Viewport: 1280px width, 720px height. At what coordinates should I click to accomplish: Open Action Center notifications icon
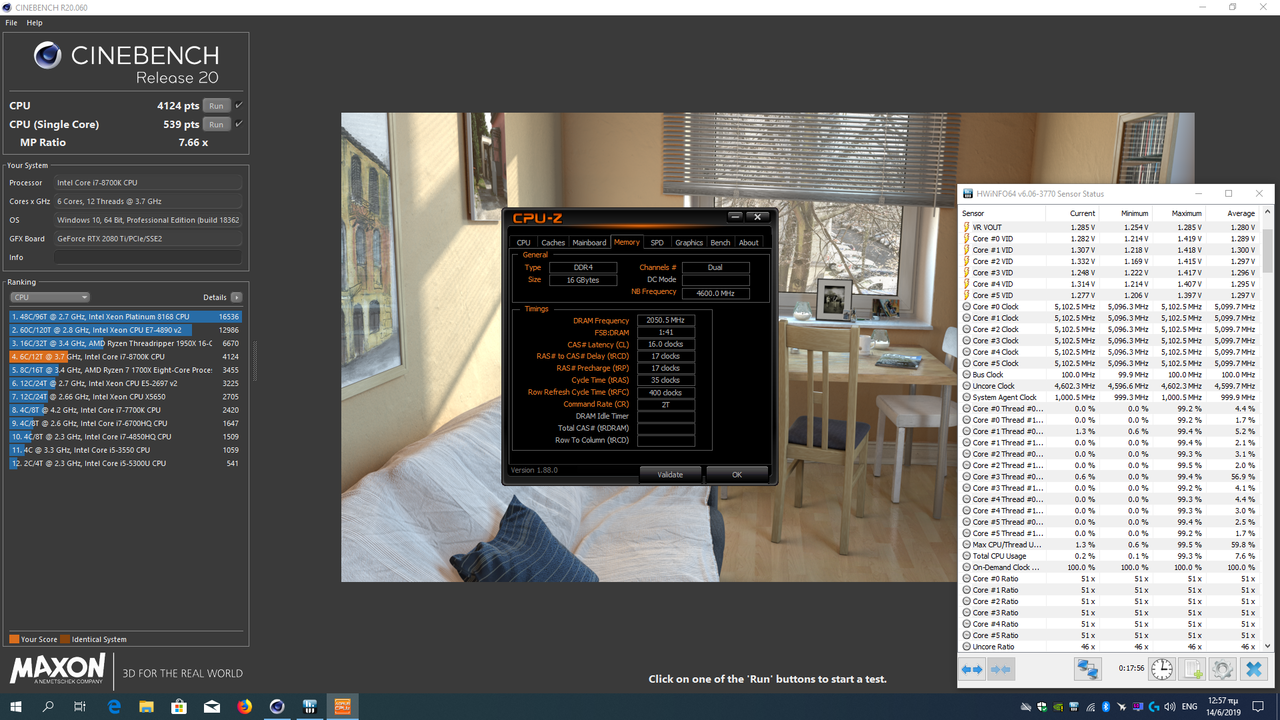click(x=1258, y=707)
